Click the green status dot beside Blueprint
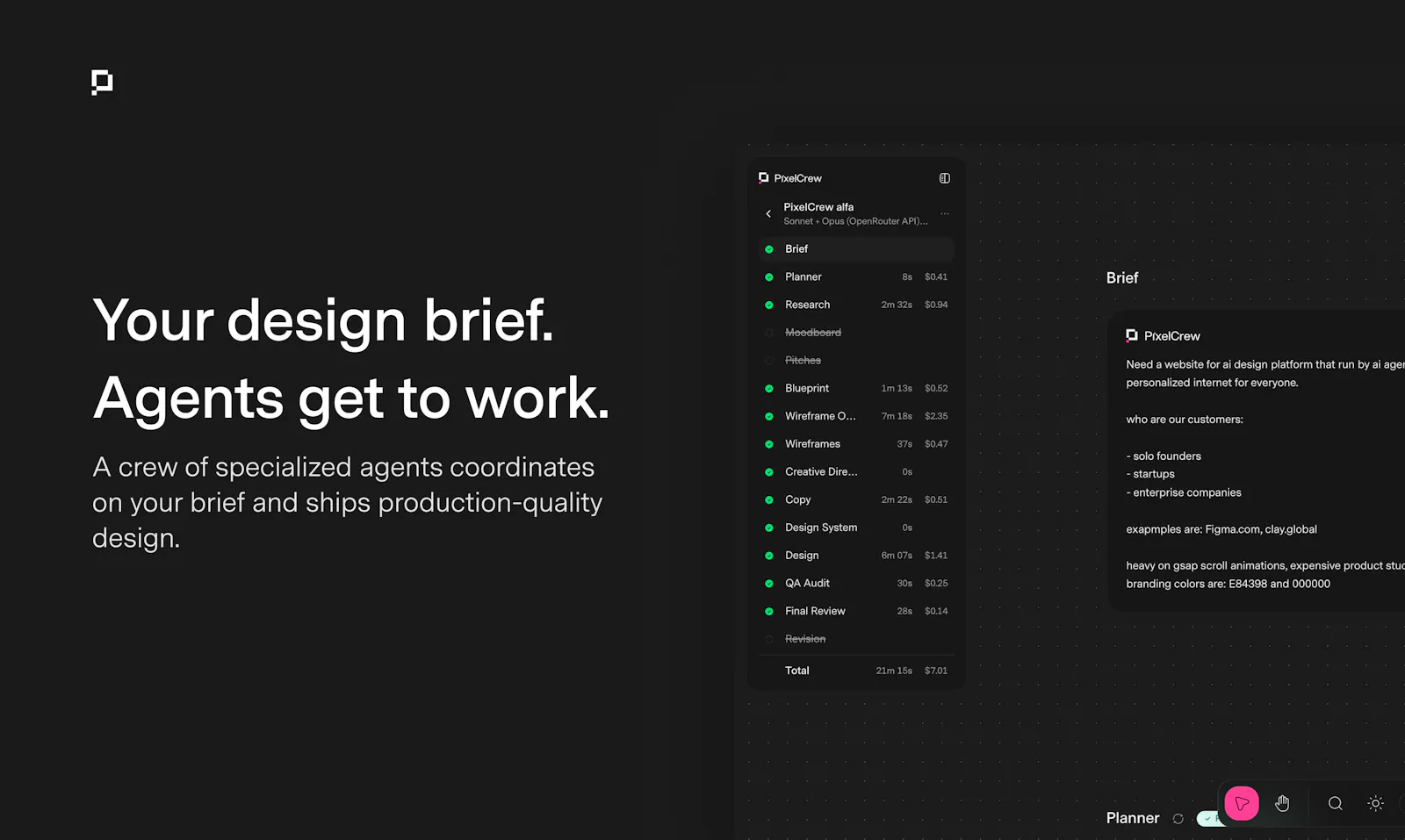Screen dimensions: 1405x840 [769, 389]
